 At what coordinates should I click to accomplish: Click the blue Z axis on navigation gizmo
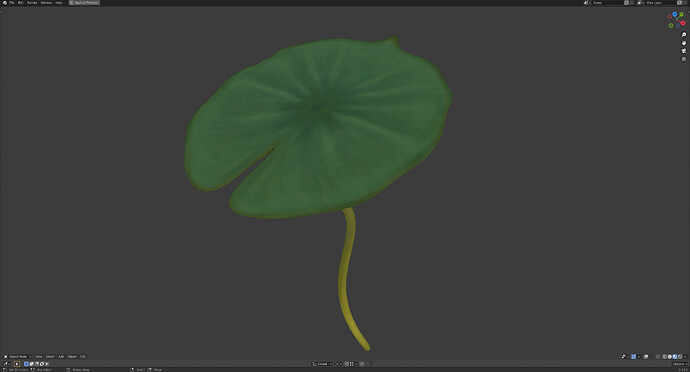coord(675,15)
